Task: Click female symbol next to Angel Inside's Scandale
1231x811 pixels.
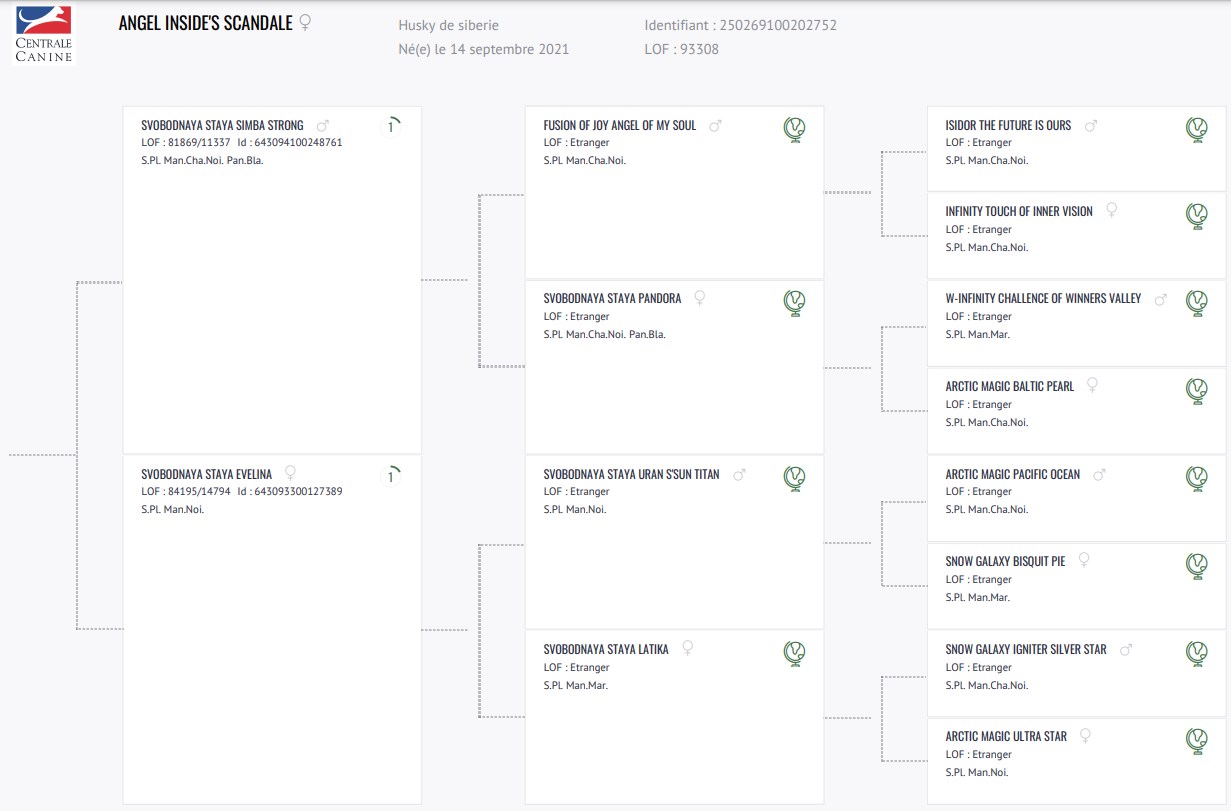Action: (x=305, y=23)
